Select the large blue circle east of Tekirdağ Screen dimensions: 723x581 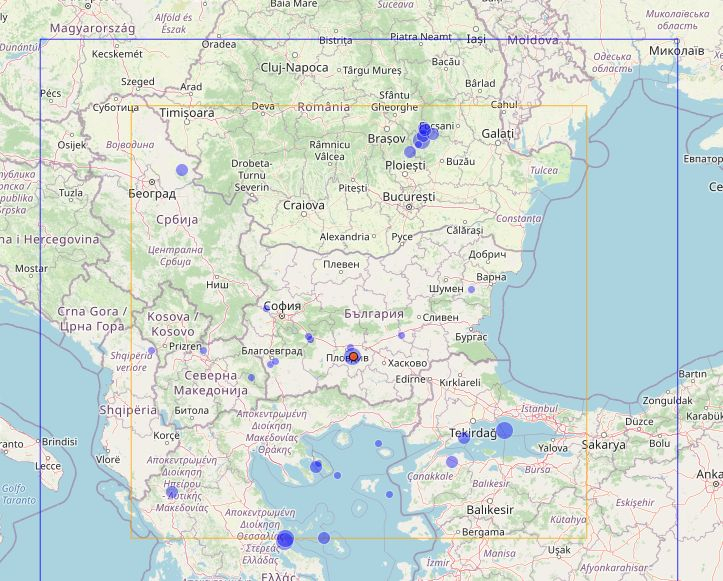click(x=504, y=430)
